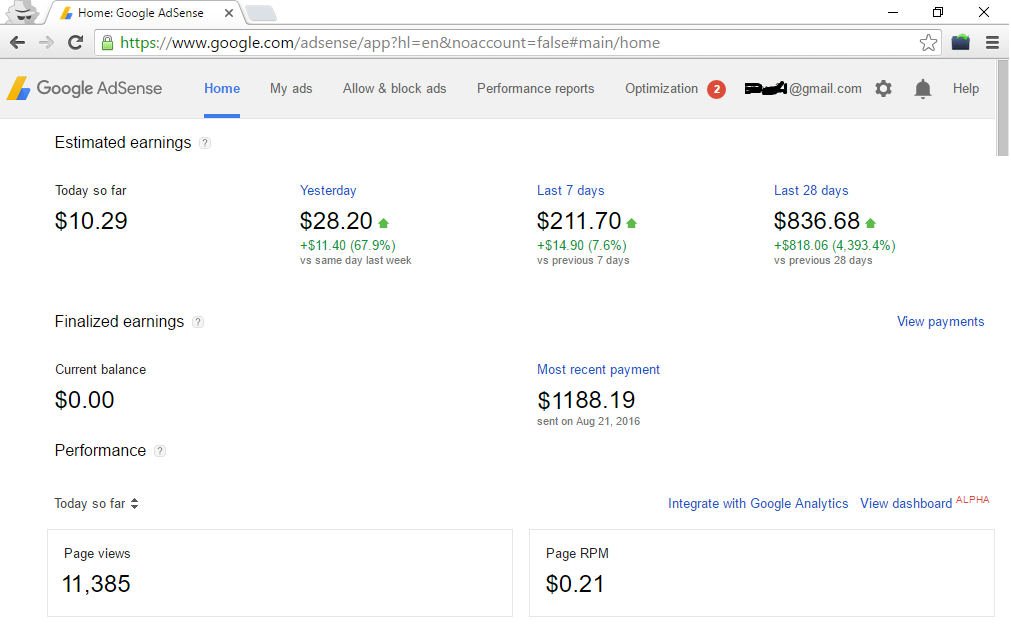
Task: Open the Chrome hamburger menu
Action: pos(992,43)
